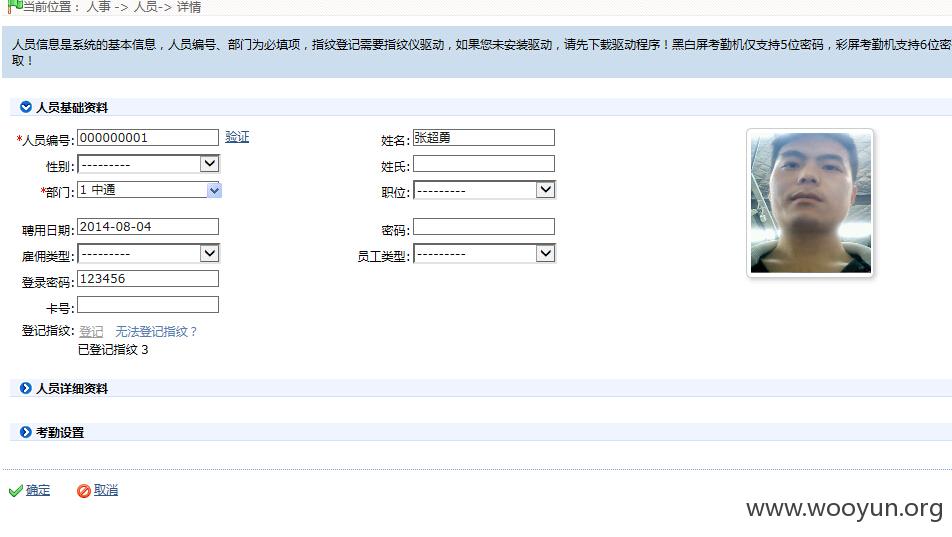Open the 无法登记指纹？ help link

coord(157,332)
